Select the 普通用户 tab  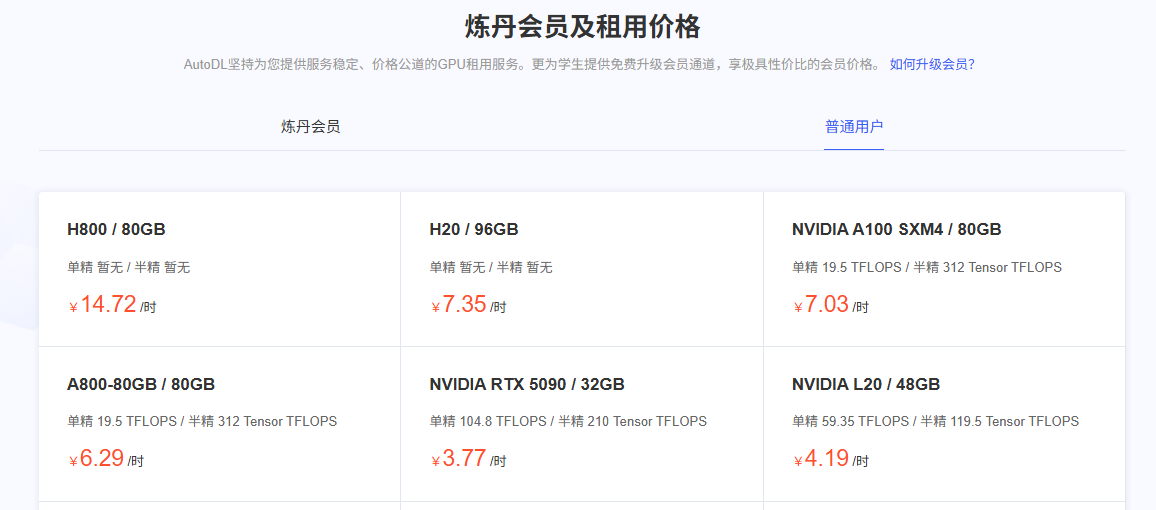pos(853,127)
